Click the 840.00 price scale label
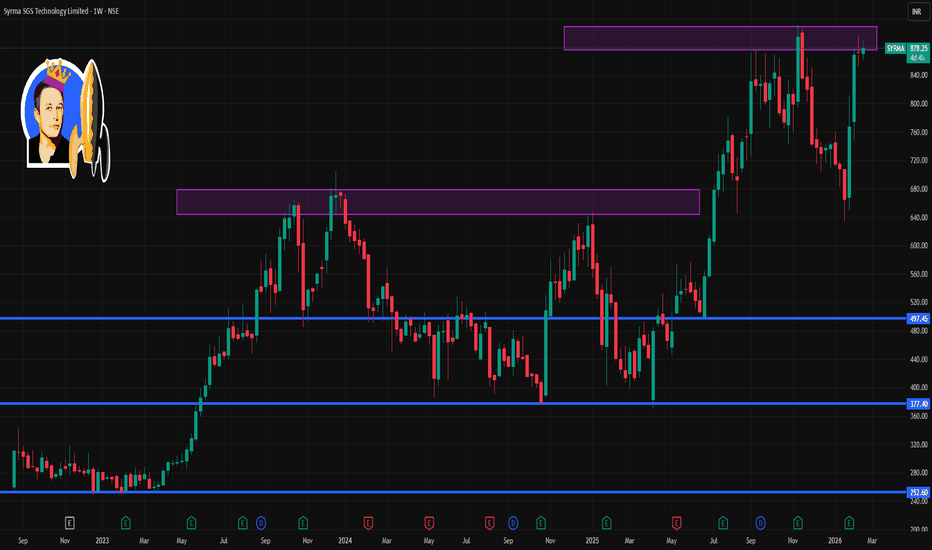This screenshot has height=550, width=932. 918,75
